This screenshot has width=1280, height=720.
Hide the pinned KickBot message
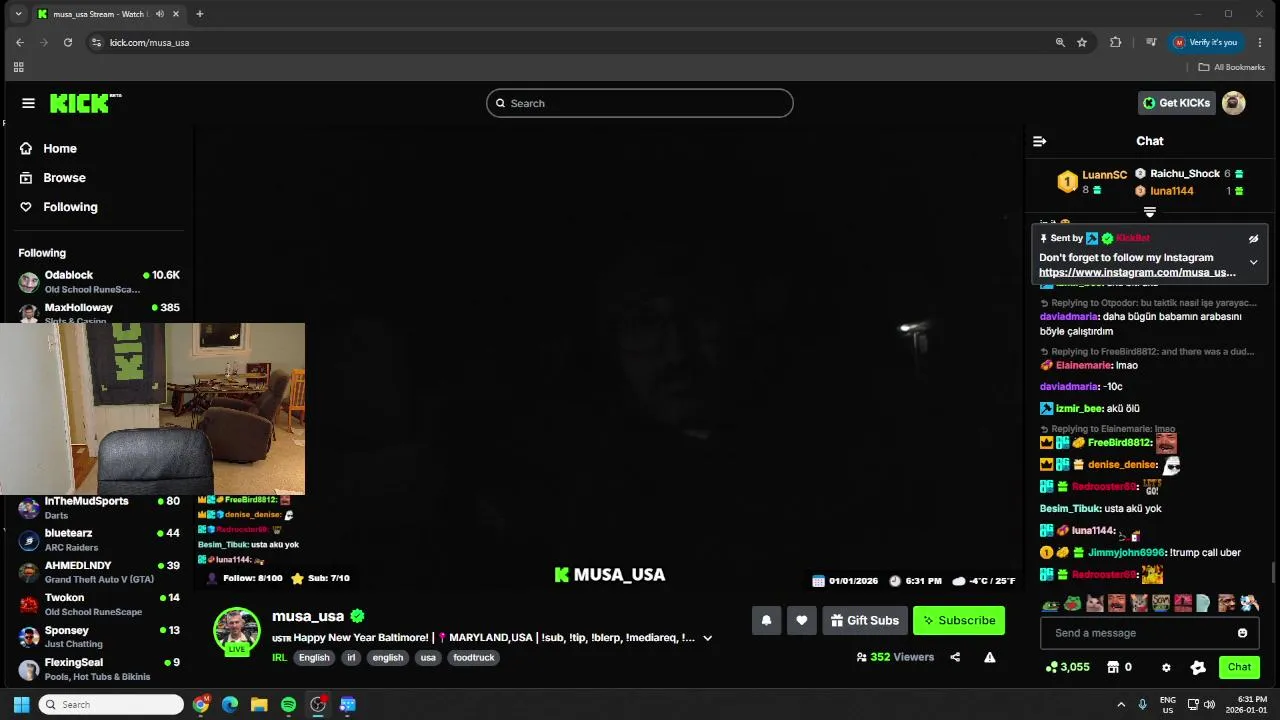coord(1253,239)
